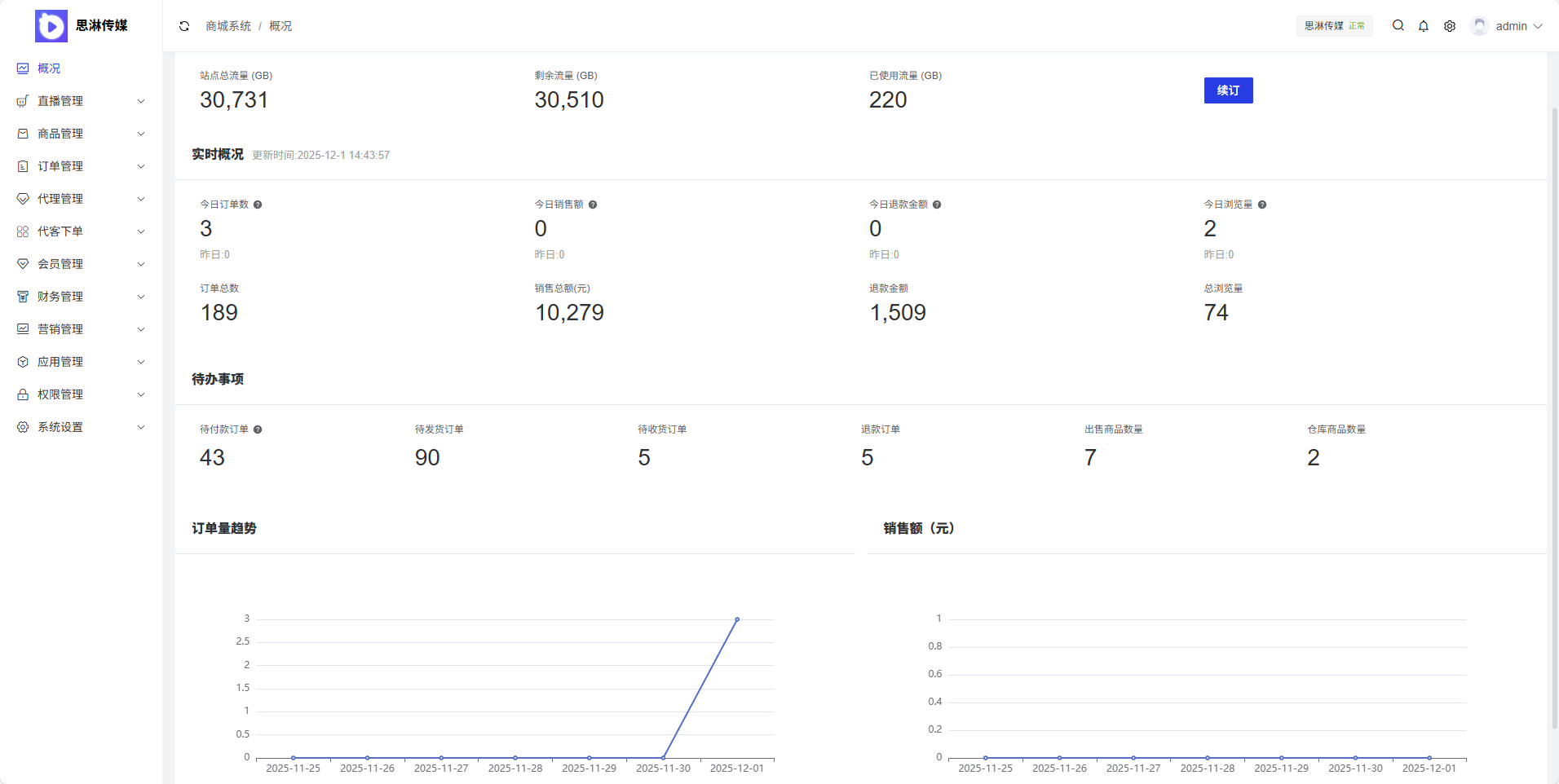
Task: Open settings gear icon in header
Action: [x=1450, y=26]
